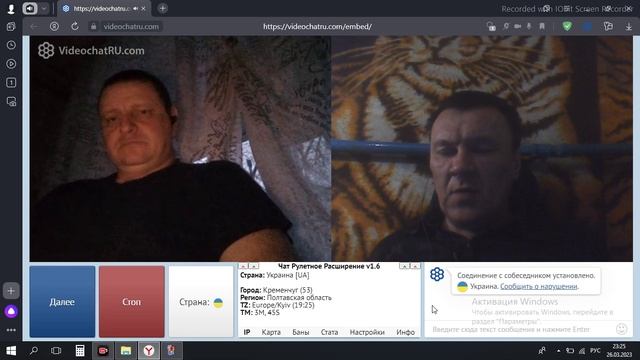Click the Страна: Украина [UA] line
Image resolution: width=640 pixels, height=360 pixels.
275,275
